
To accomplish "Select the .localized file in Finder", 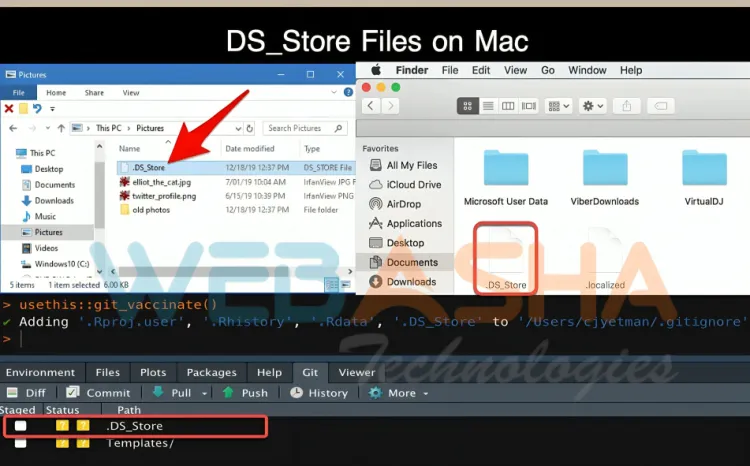I will pos(605,258).
